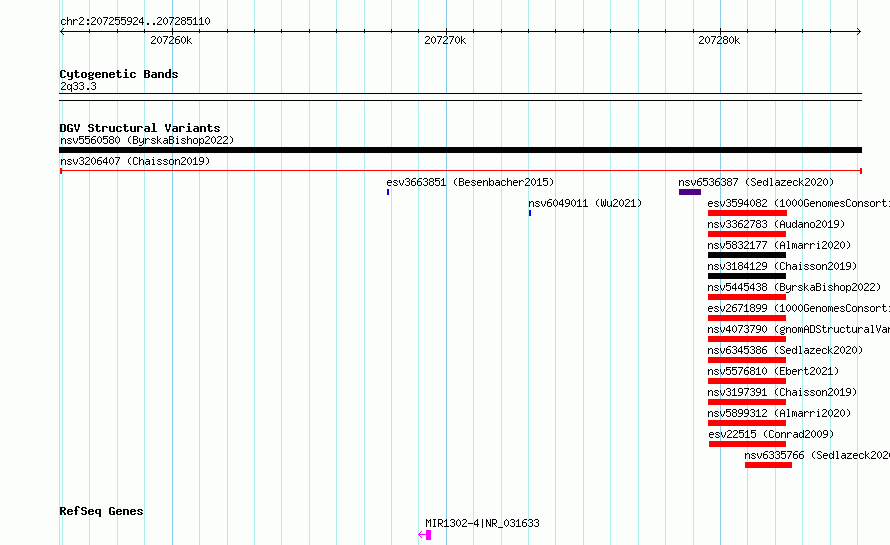Click the thick black bar of nsv5560580
Image resolution: width=890 pixels, height=545 pixels.
coord(460,150)
